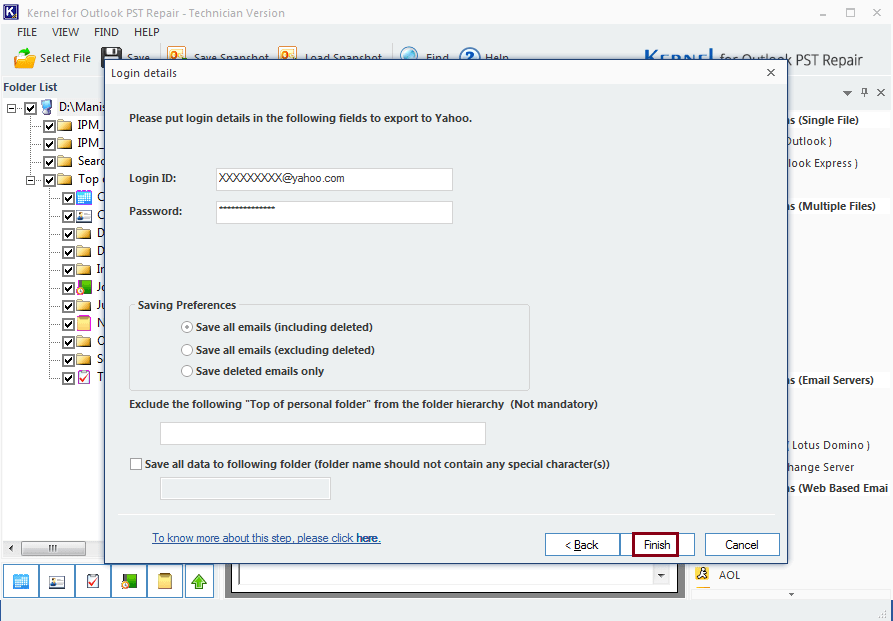This screenshot has width=893, height=621.
Task: Open Journal view from bottom button bar
Action: (129, 581)
